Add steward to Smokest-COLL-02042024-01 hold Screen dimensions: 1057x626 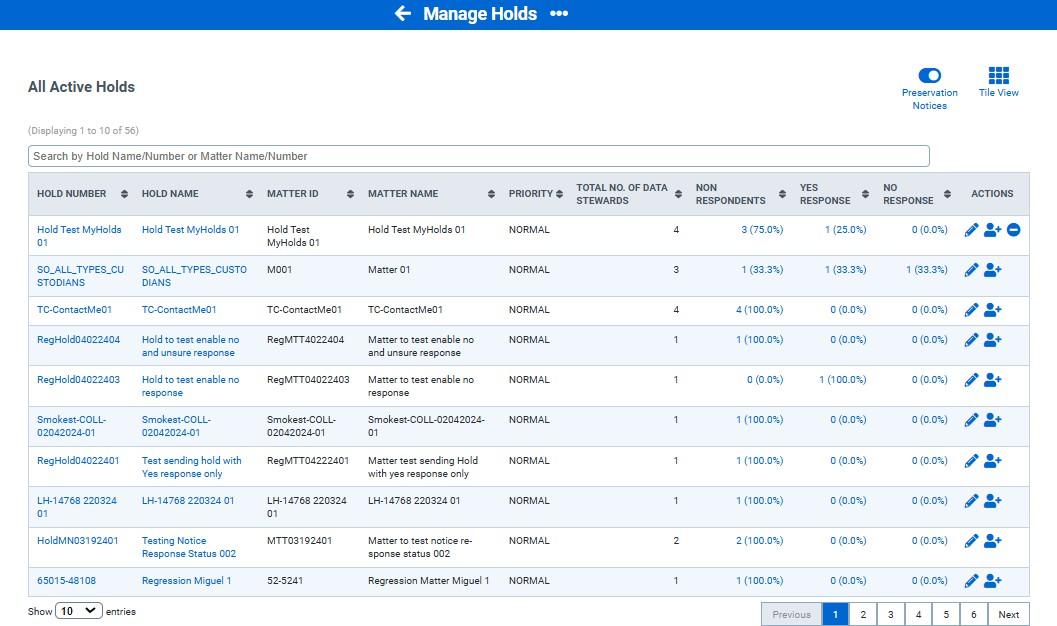click(x=992, y=420)
